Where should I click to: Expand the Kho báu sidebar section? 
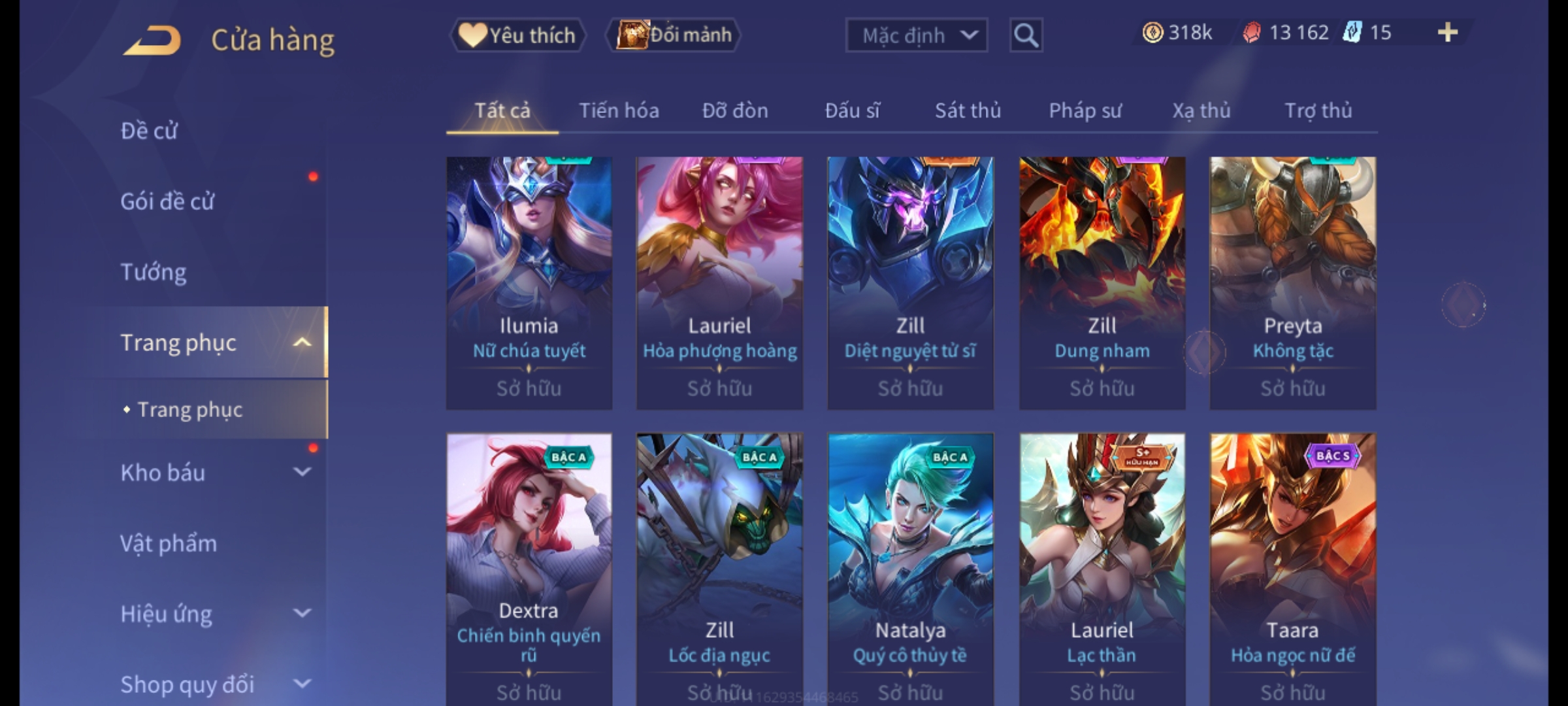[302, 472]
